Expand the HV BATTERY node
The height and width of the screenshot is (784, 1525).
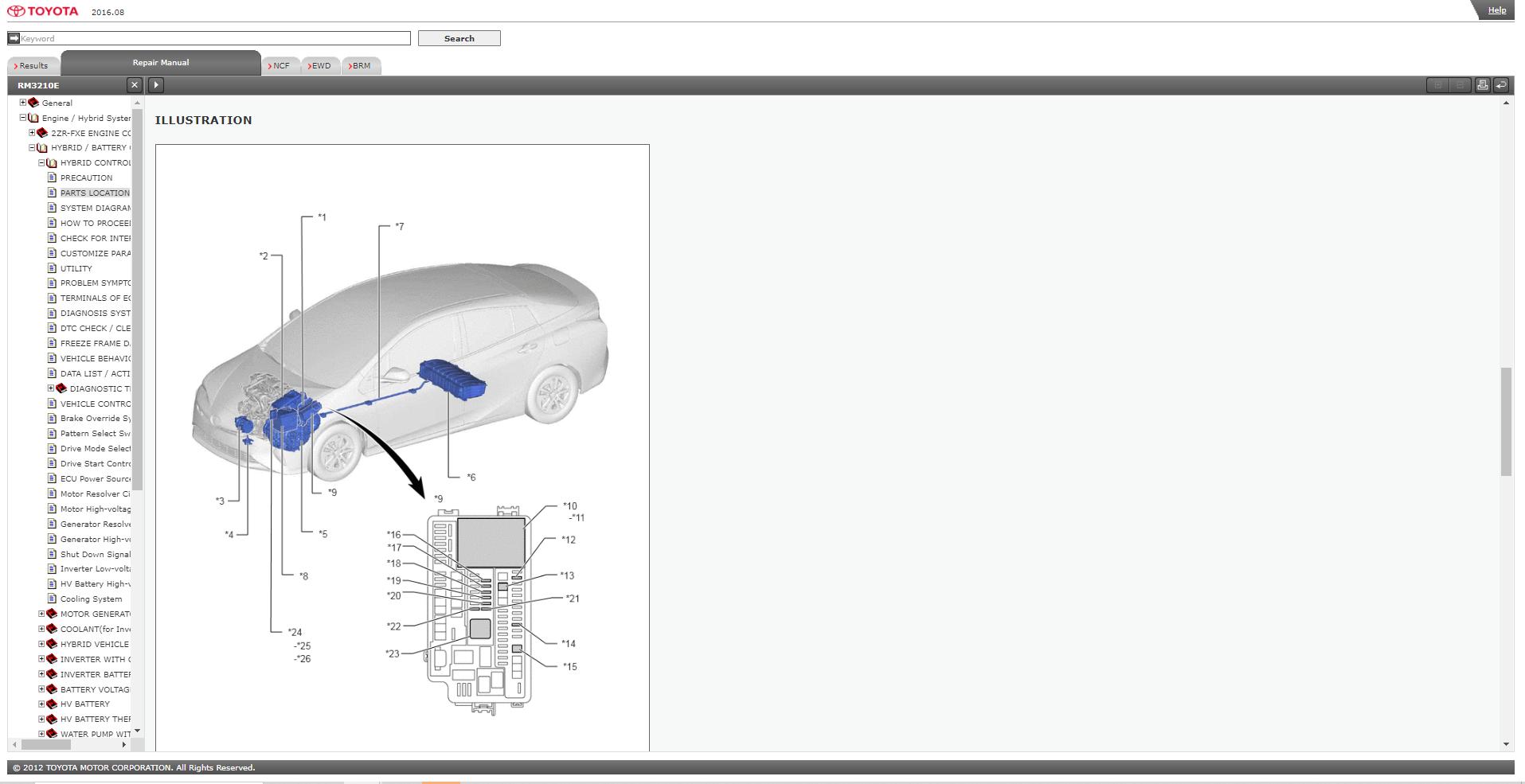tap(42, 704)
